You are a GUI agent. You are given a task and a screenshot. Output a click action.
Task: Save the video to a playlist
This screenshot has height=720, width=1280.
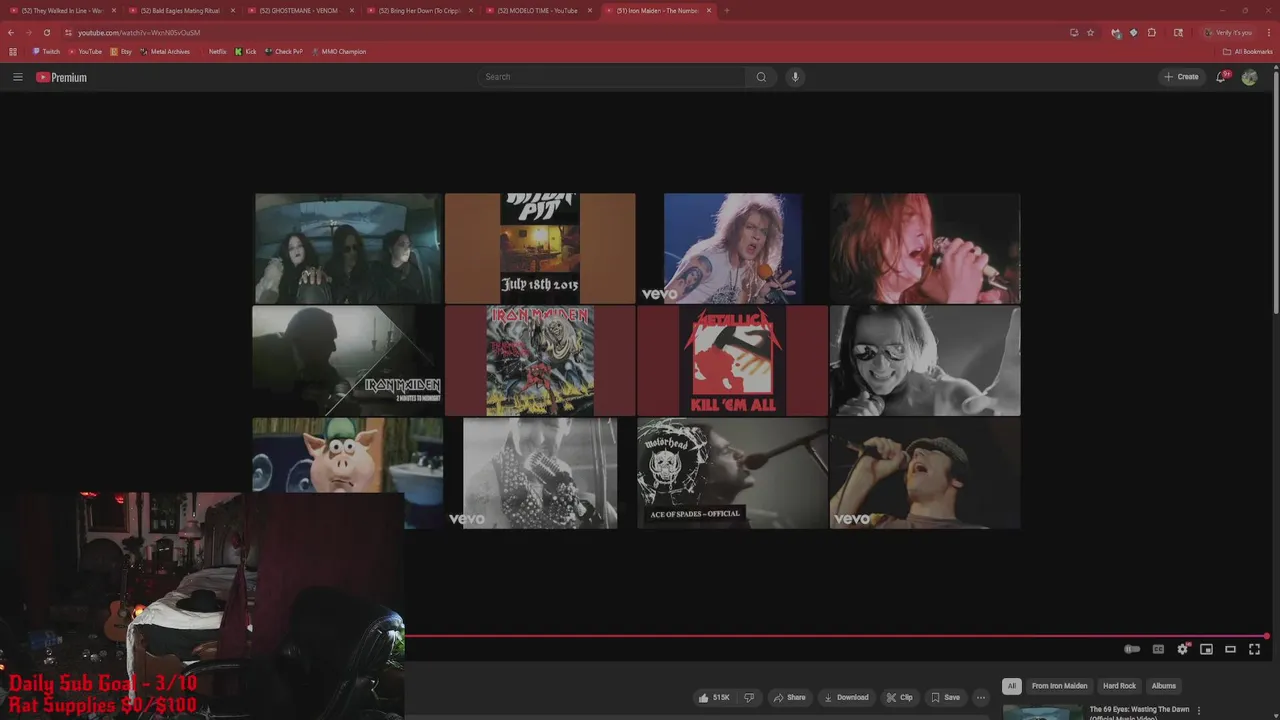[946, 697]
